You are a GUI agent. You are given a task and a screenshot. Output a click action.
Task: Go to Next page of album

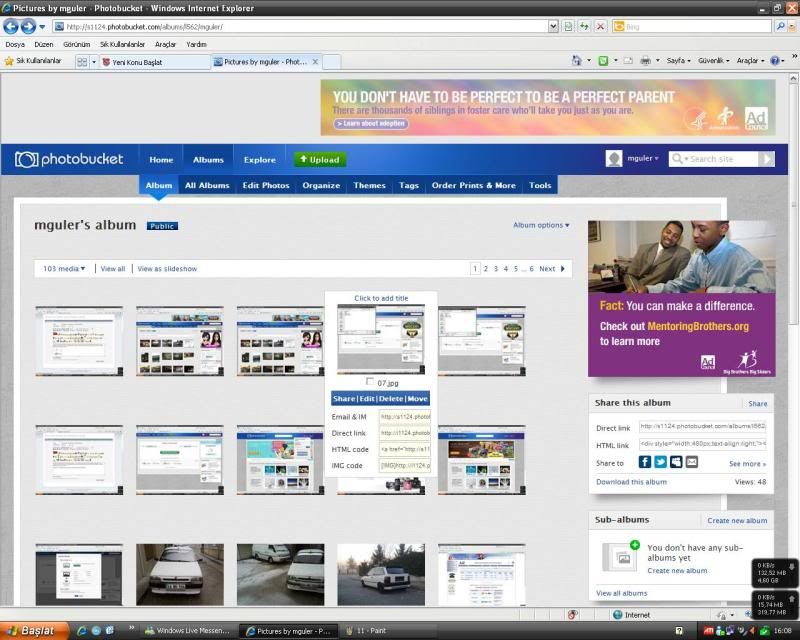[x=552, y=268]
